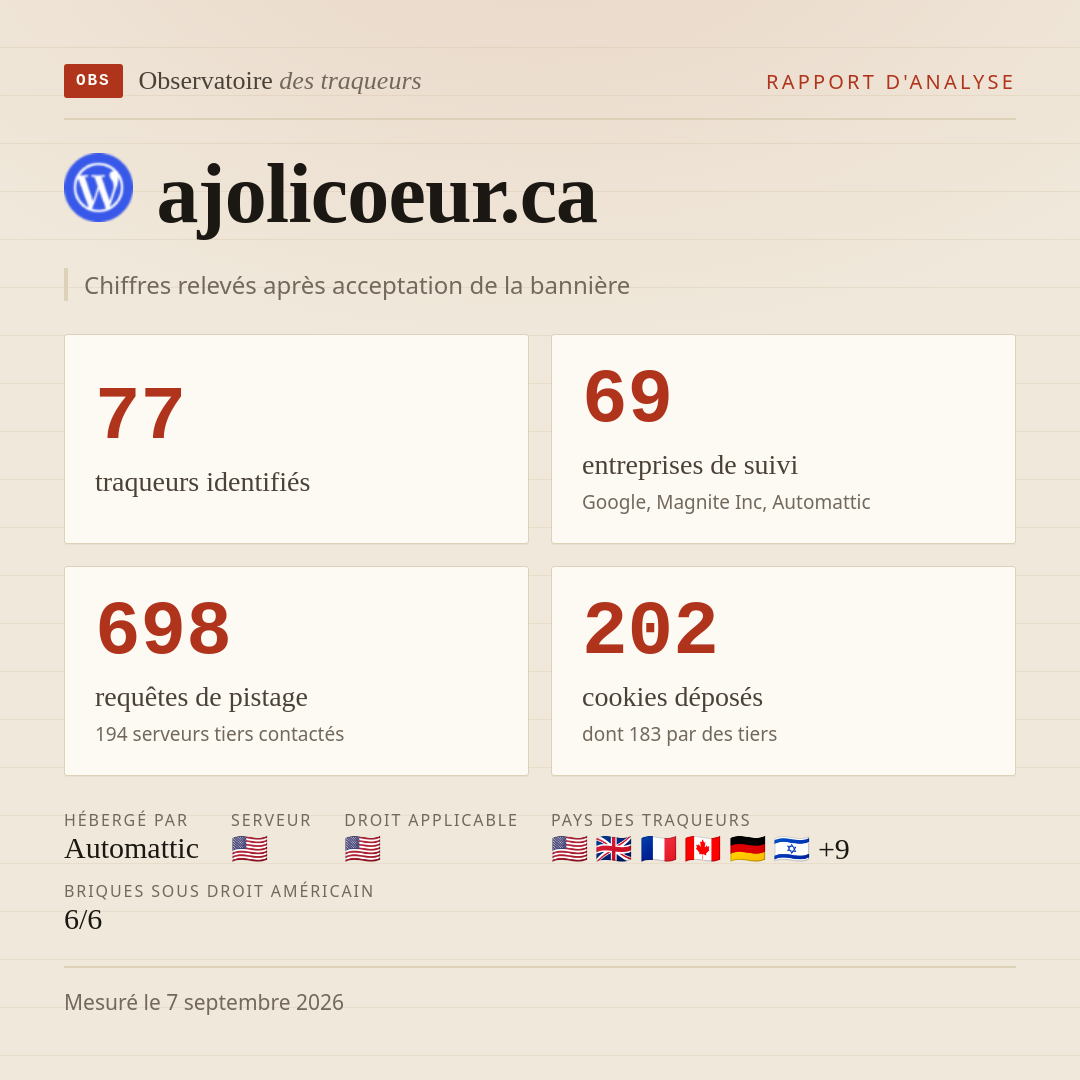Click the France flag

click(658, 849)
